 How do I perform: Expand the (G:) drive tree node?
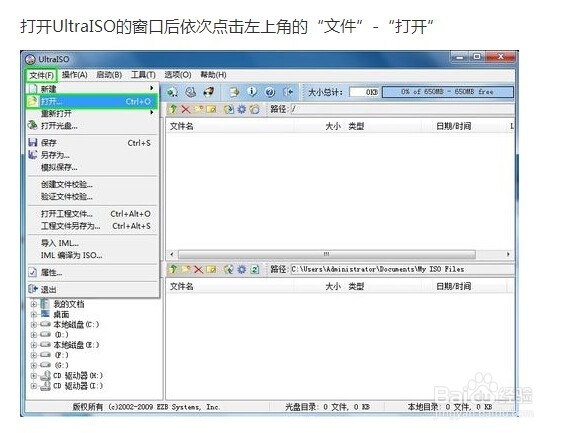34,365
